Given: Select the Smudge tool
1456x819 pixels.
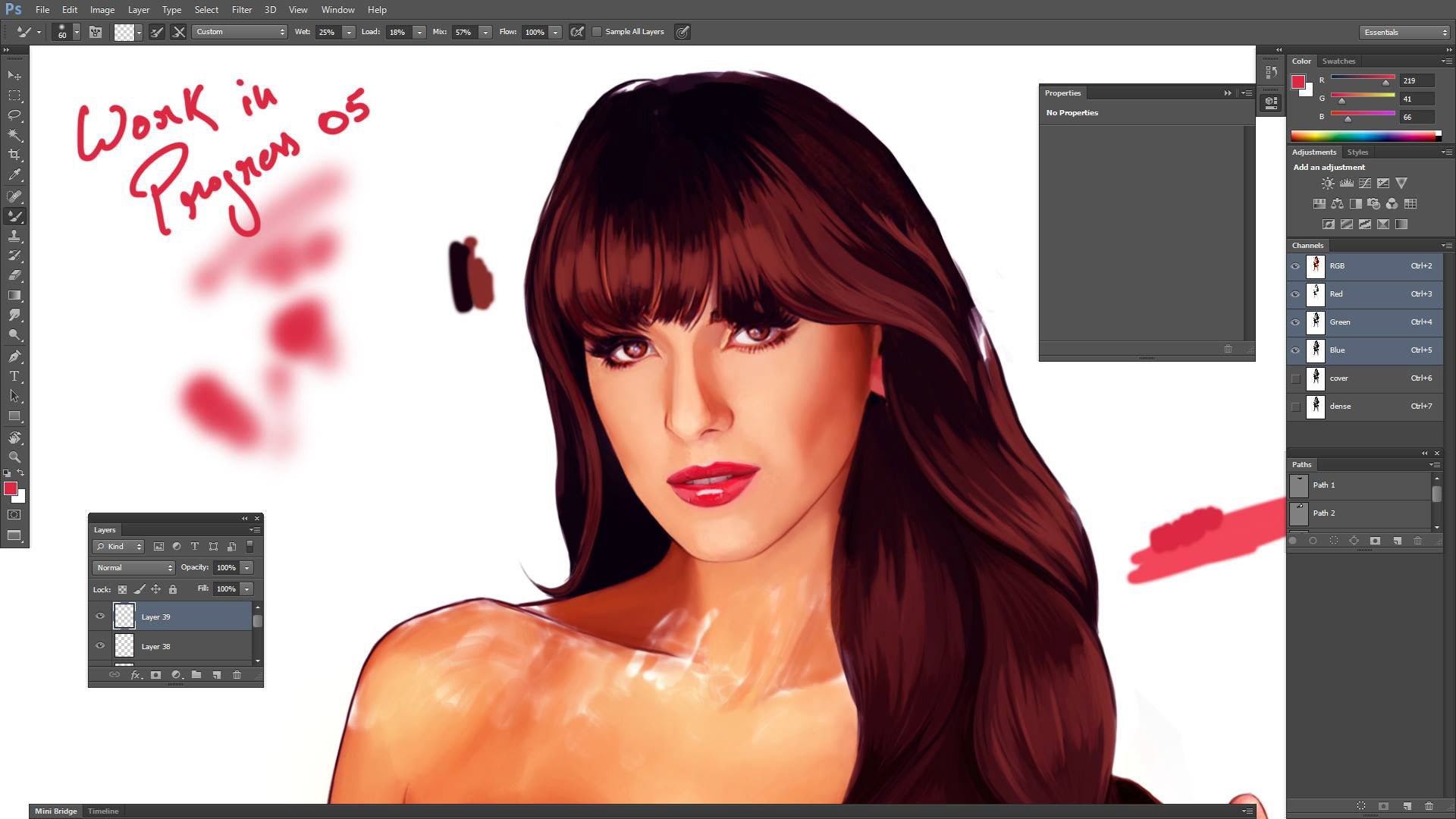Looking at the screenshot, I should point(14,315).
